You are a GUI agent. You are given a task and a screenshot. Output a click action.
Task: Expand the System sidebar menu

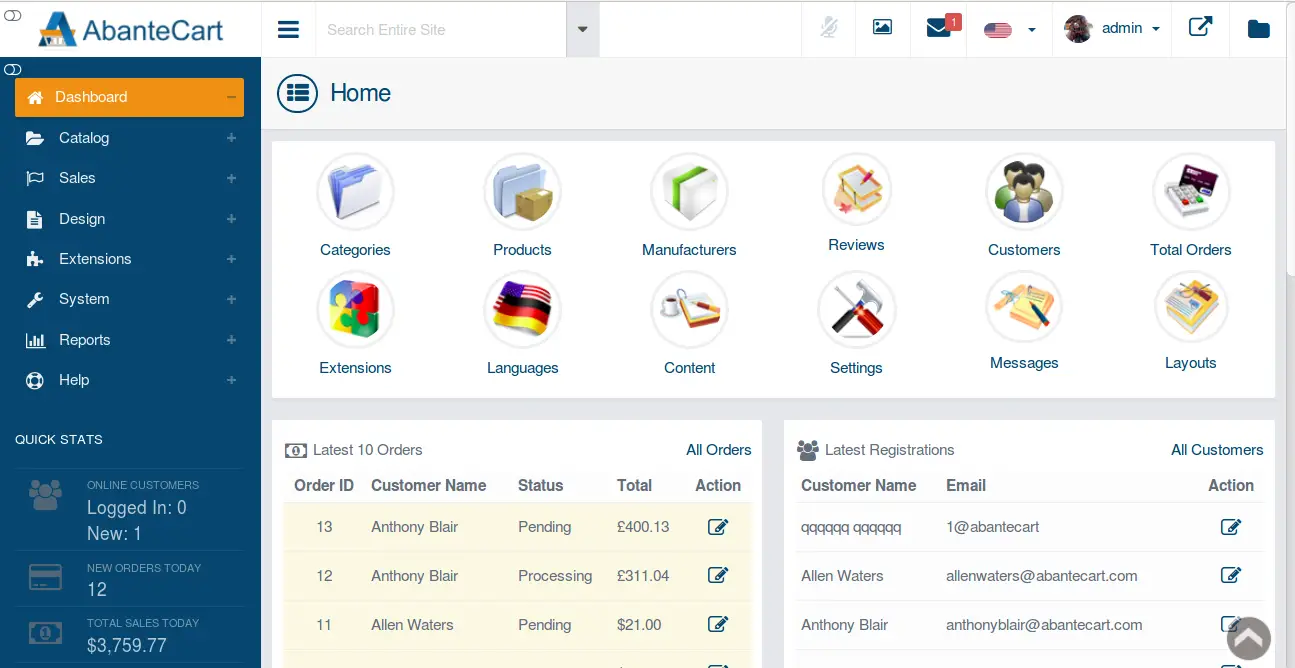pyautogui.click(x=130, y=299)
